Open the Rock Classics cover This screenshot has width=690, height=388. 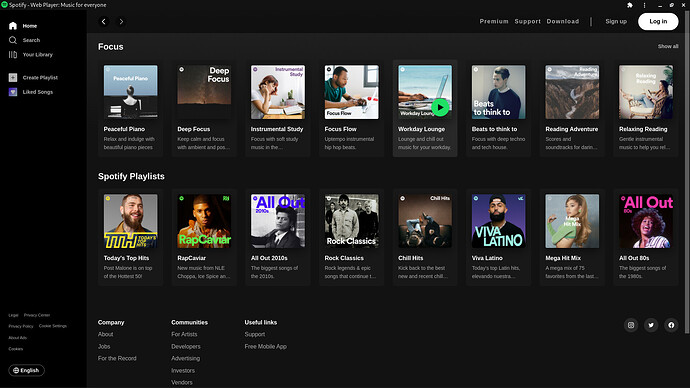point(352,221)
